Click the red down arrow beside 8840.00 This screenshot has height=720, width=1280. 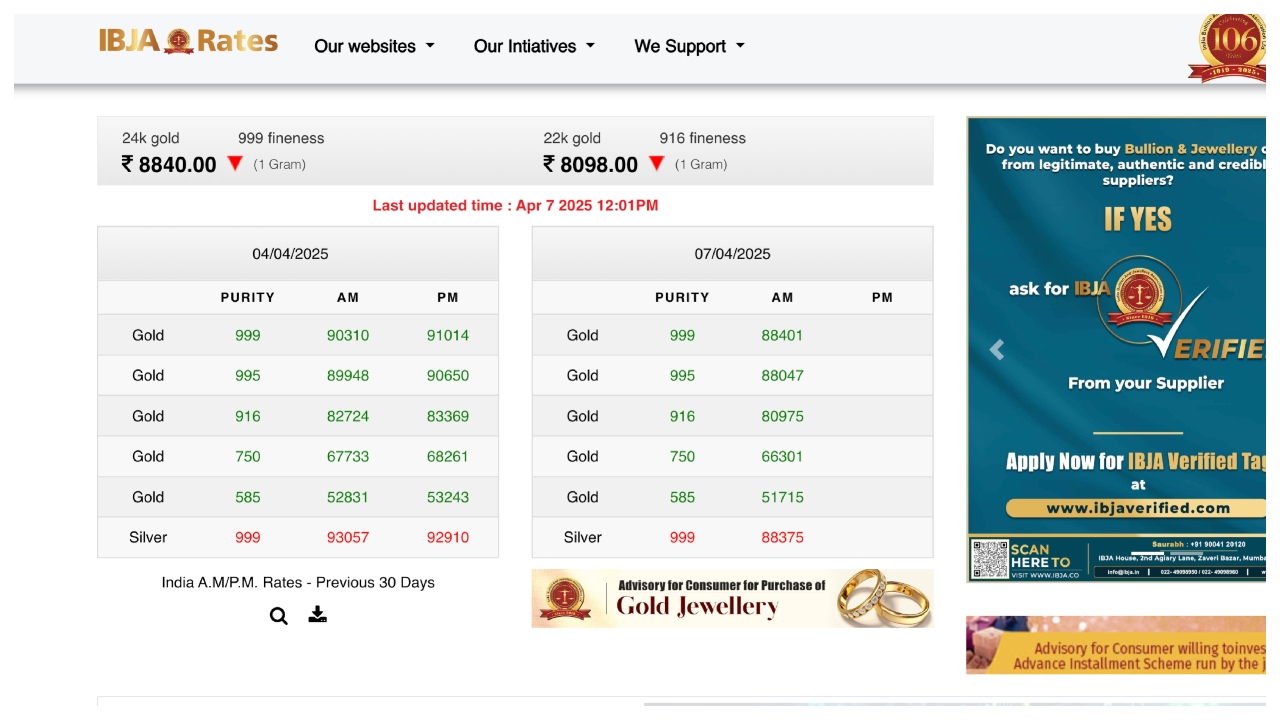click(235, 164)
